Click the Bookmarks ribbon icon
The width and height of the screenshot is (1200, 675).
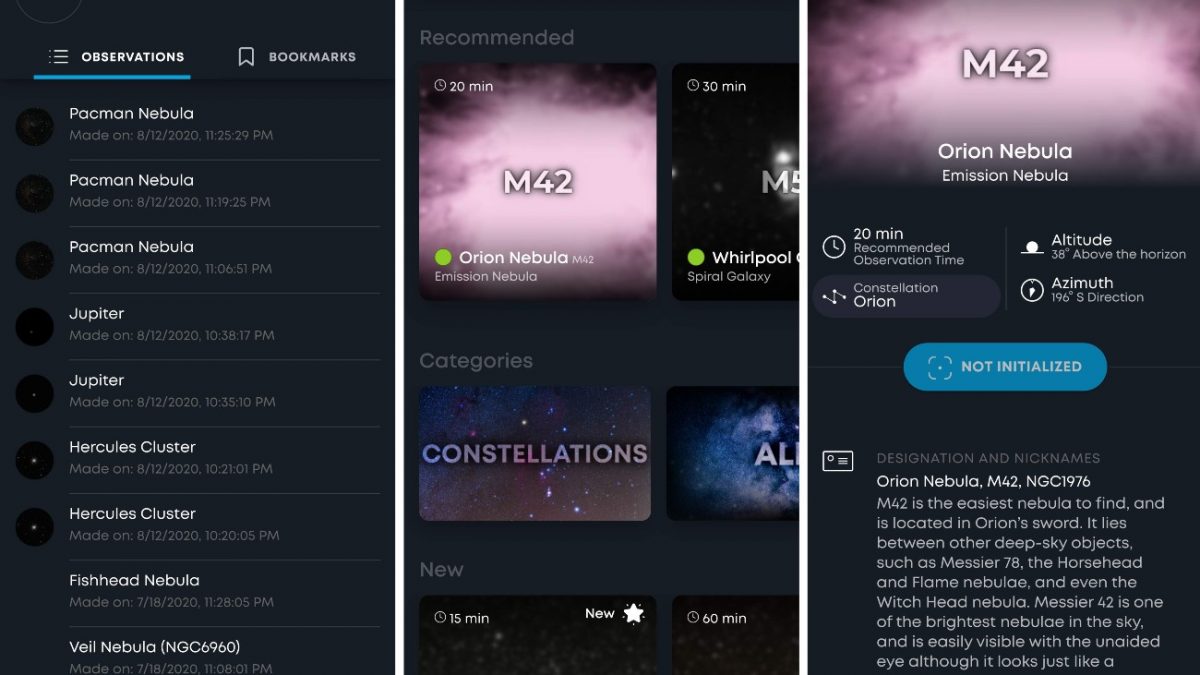(x=246, y=57)
